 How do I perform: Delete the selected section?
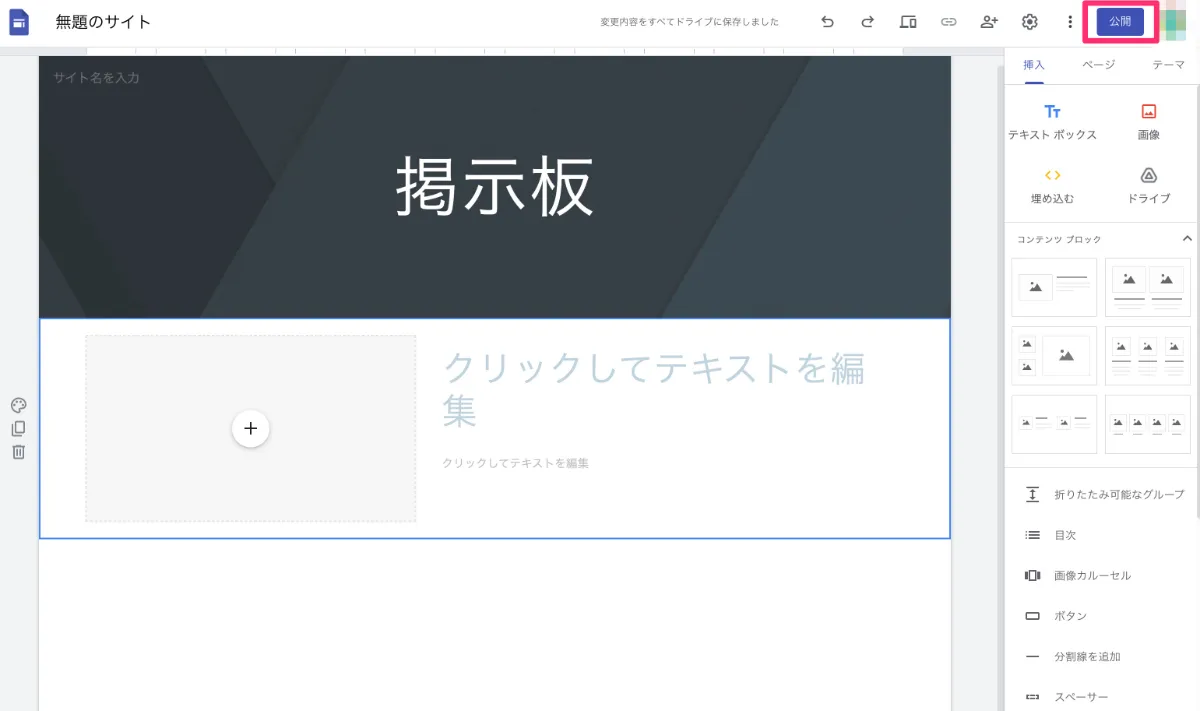click(17, 451)
